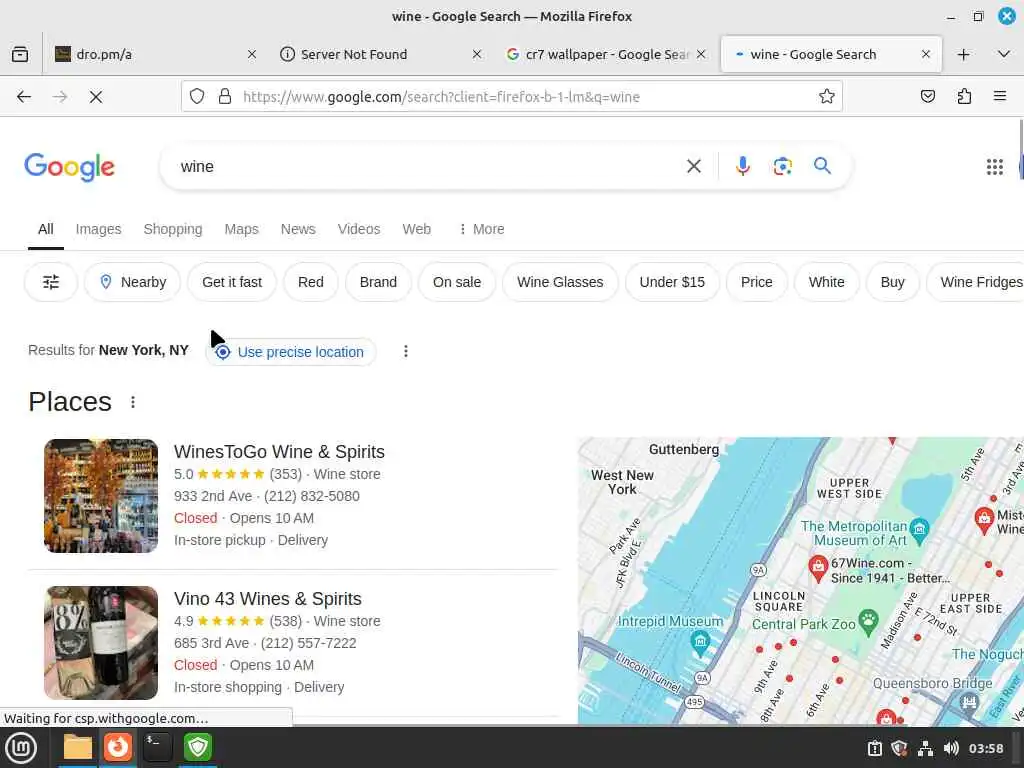
Task: Close the wine Google Search tab
Action: (925, 54)
